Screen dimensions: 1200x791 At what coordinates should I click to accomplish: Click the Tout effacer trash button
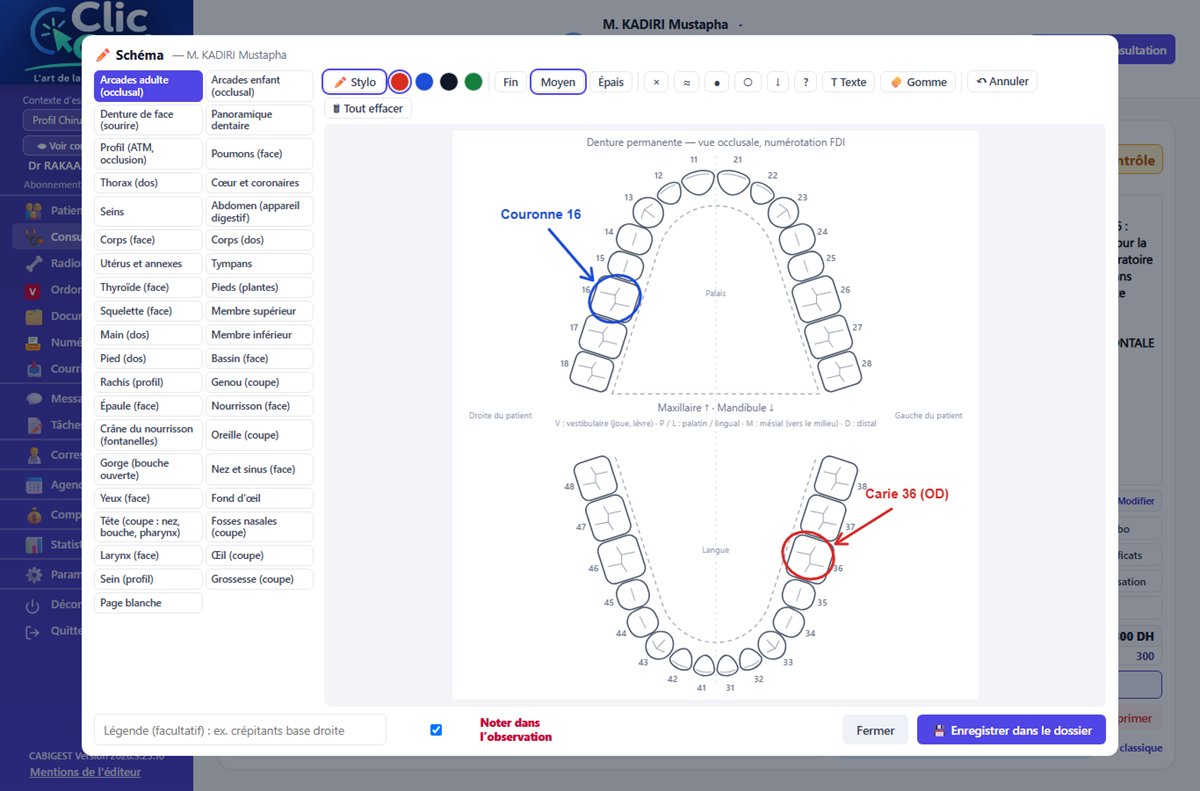tap(367, 108)
